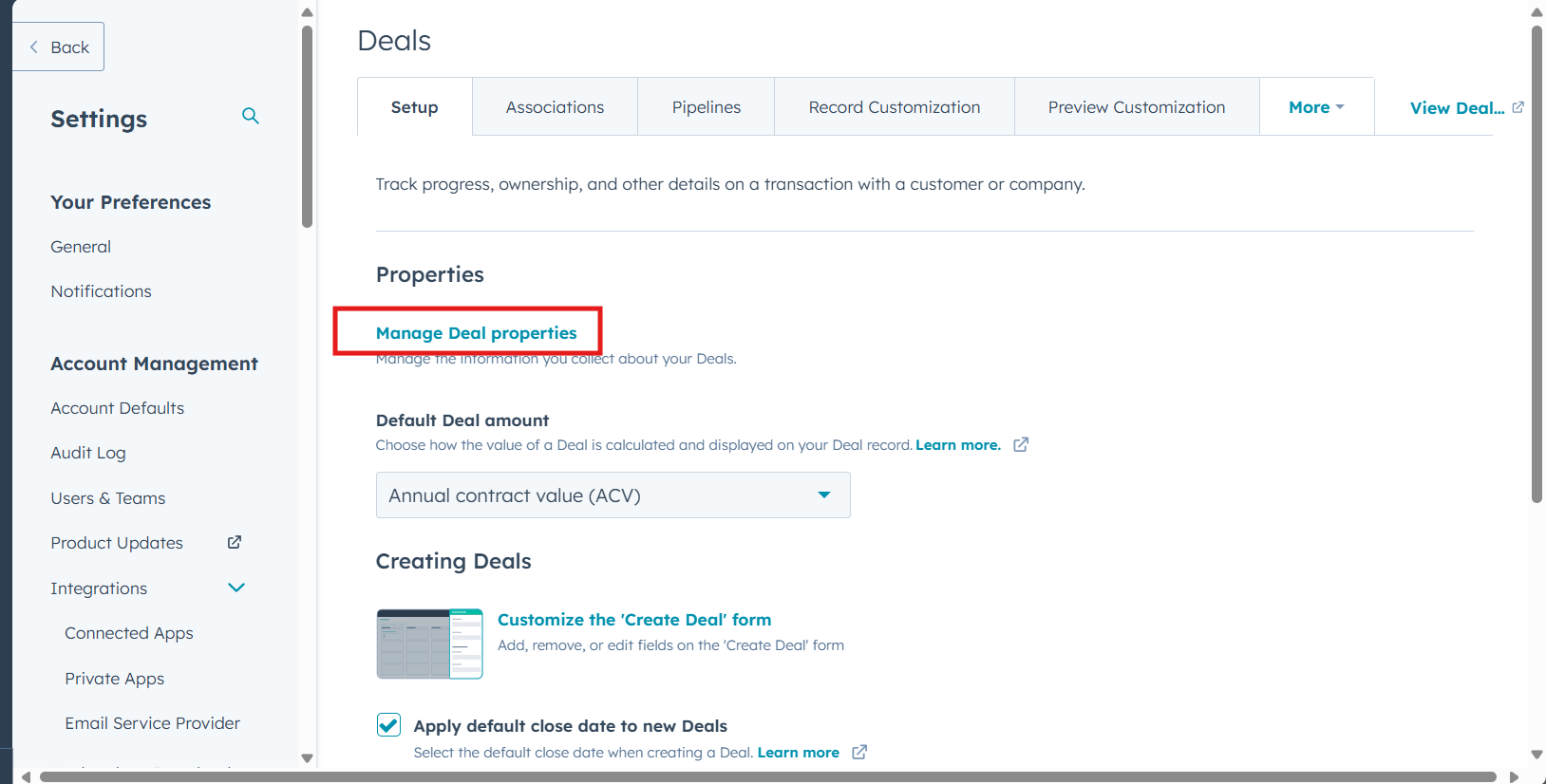Viewport: 1546px width, 784px height.
Task: Click Customize the 'Create Deal' form link
Action: coord(634,620)
